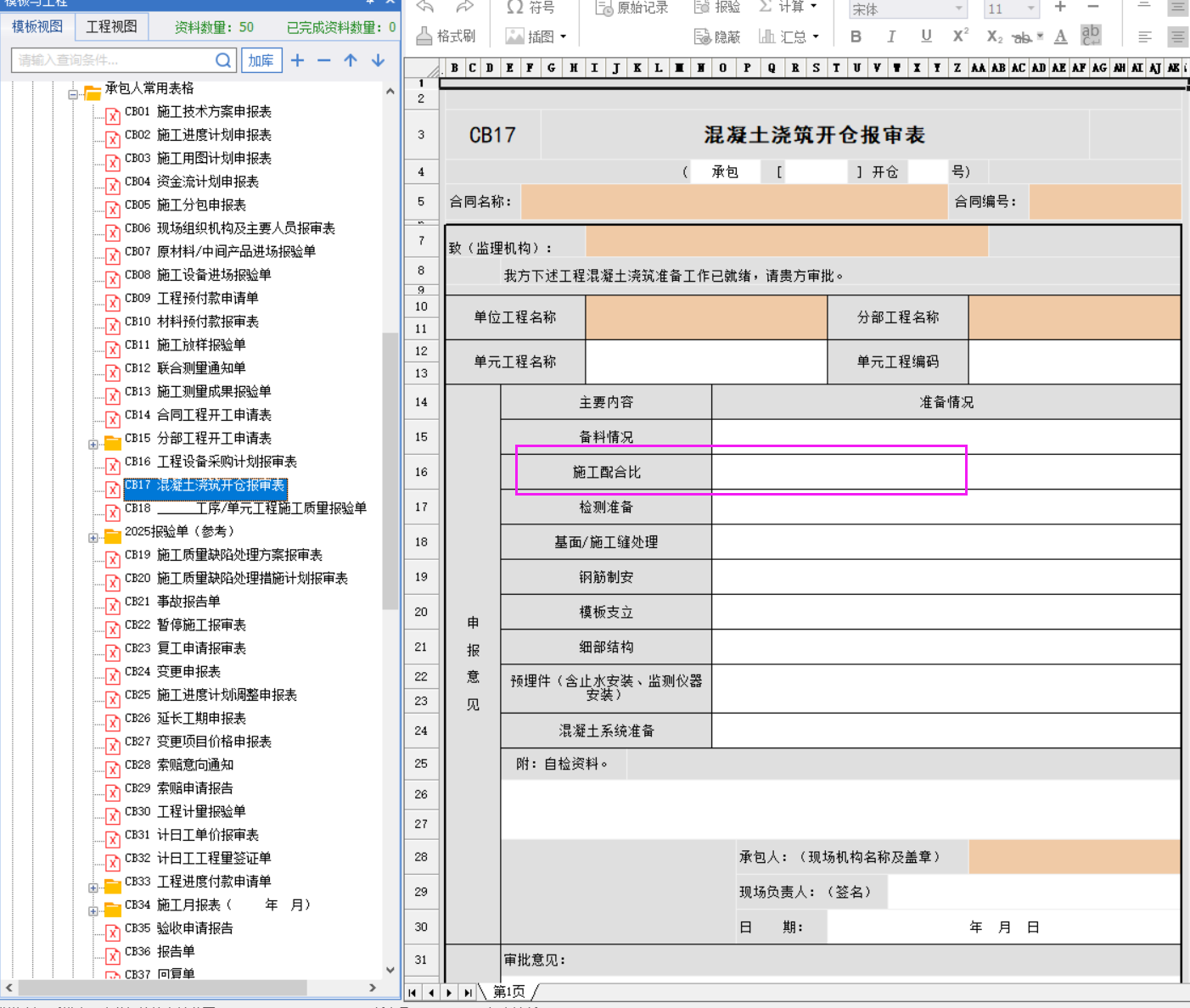Viewport: 1190px width, 1008px height.
Task: Click the 格式刷 format painter tool
Action: tap(446, 36)
